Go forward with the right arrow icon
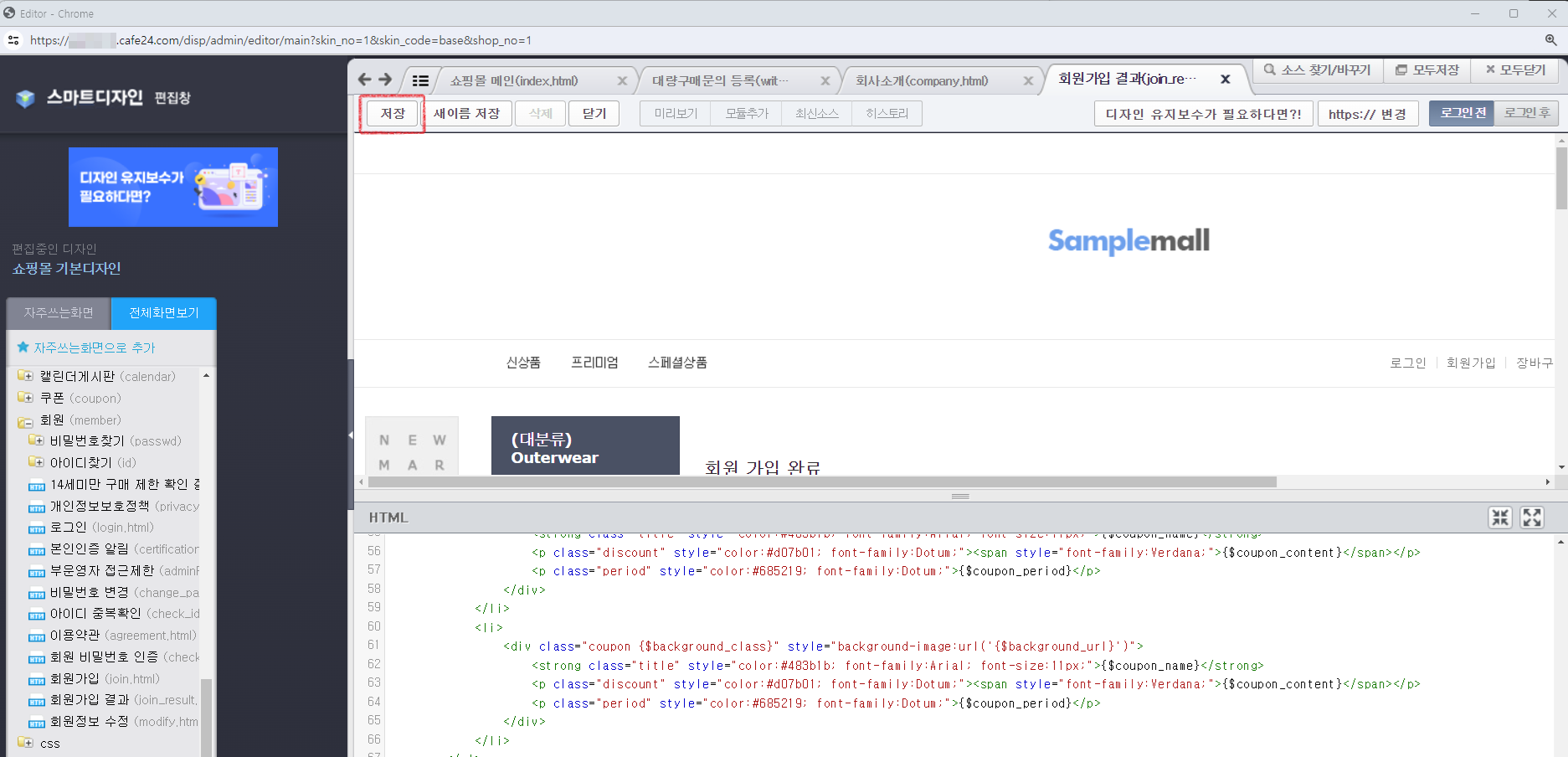The image size is (1568, 757). click(x=385, y=80)
